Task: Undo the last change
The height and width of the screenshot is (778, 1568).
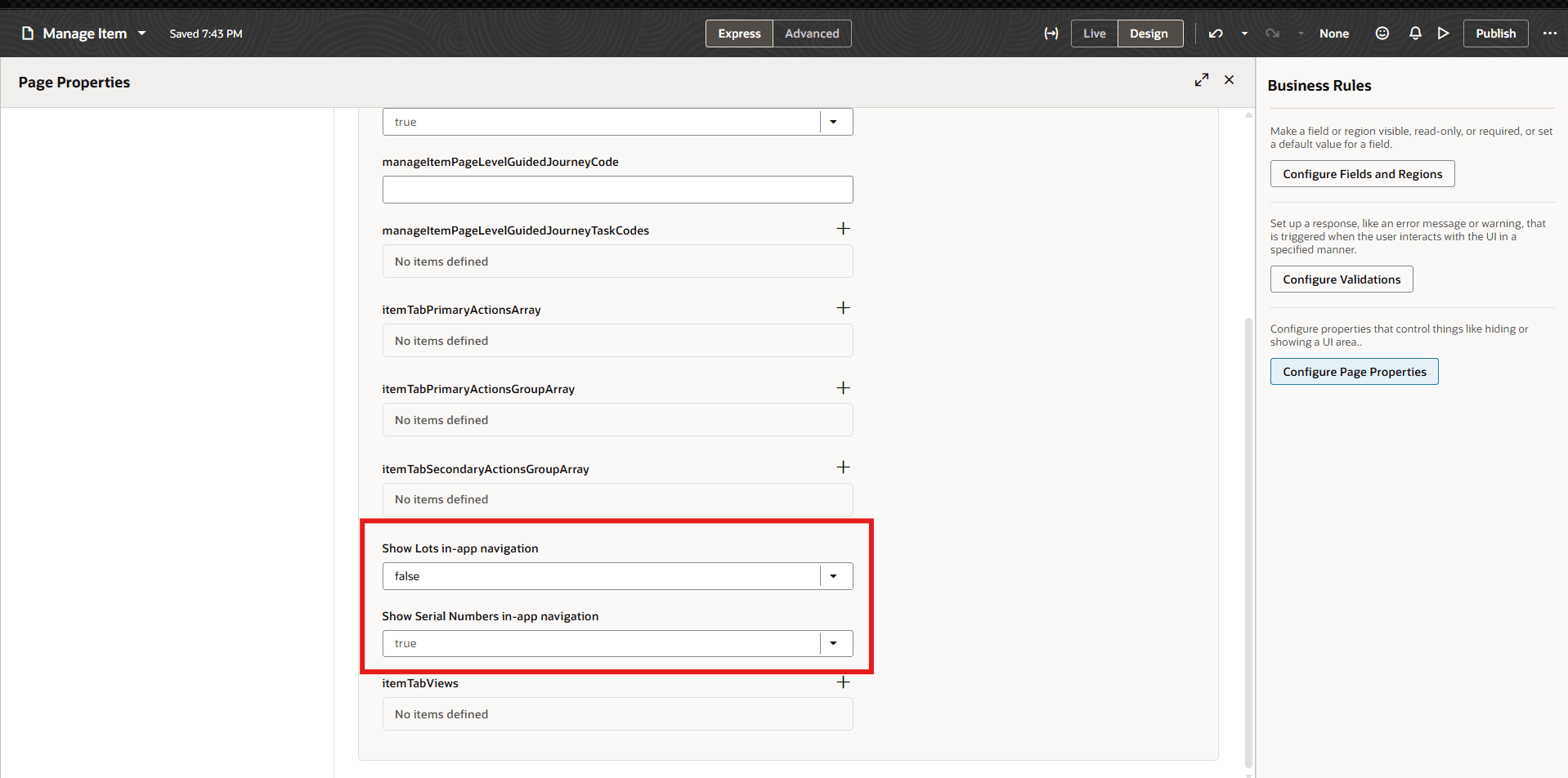Action: [x=1216, y=34]
